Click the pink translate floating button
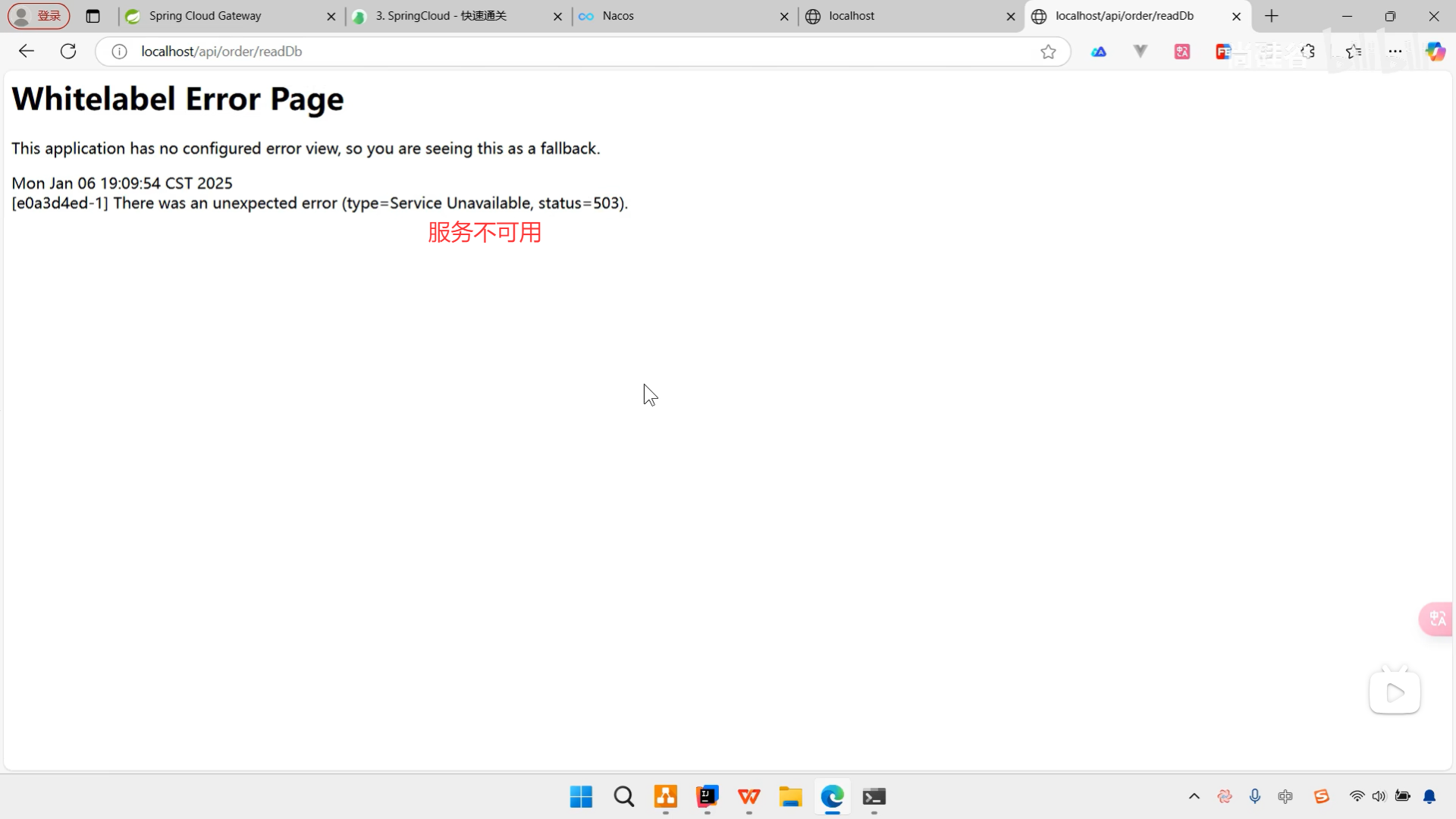 point(1436,619)
